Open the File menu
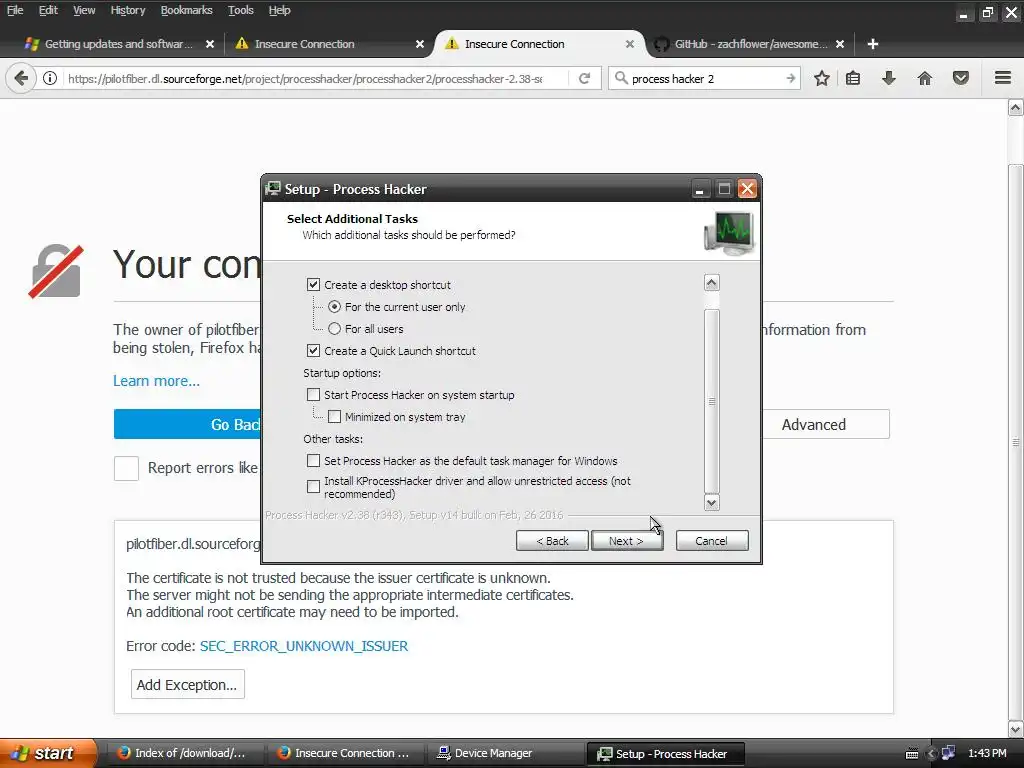1024x768 pixels. [x=14, y=10]
